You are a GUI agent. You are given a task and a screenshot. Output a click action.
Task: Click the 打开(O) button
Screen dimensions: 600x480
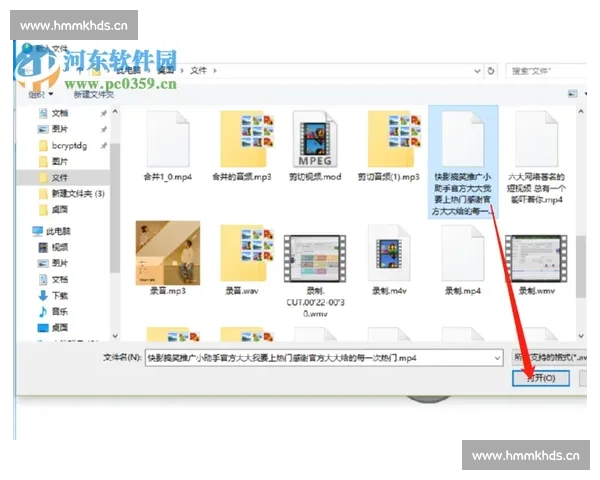click(x=541, y=378)
